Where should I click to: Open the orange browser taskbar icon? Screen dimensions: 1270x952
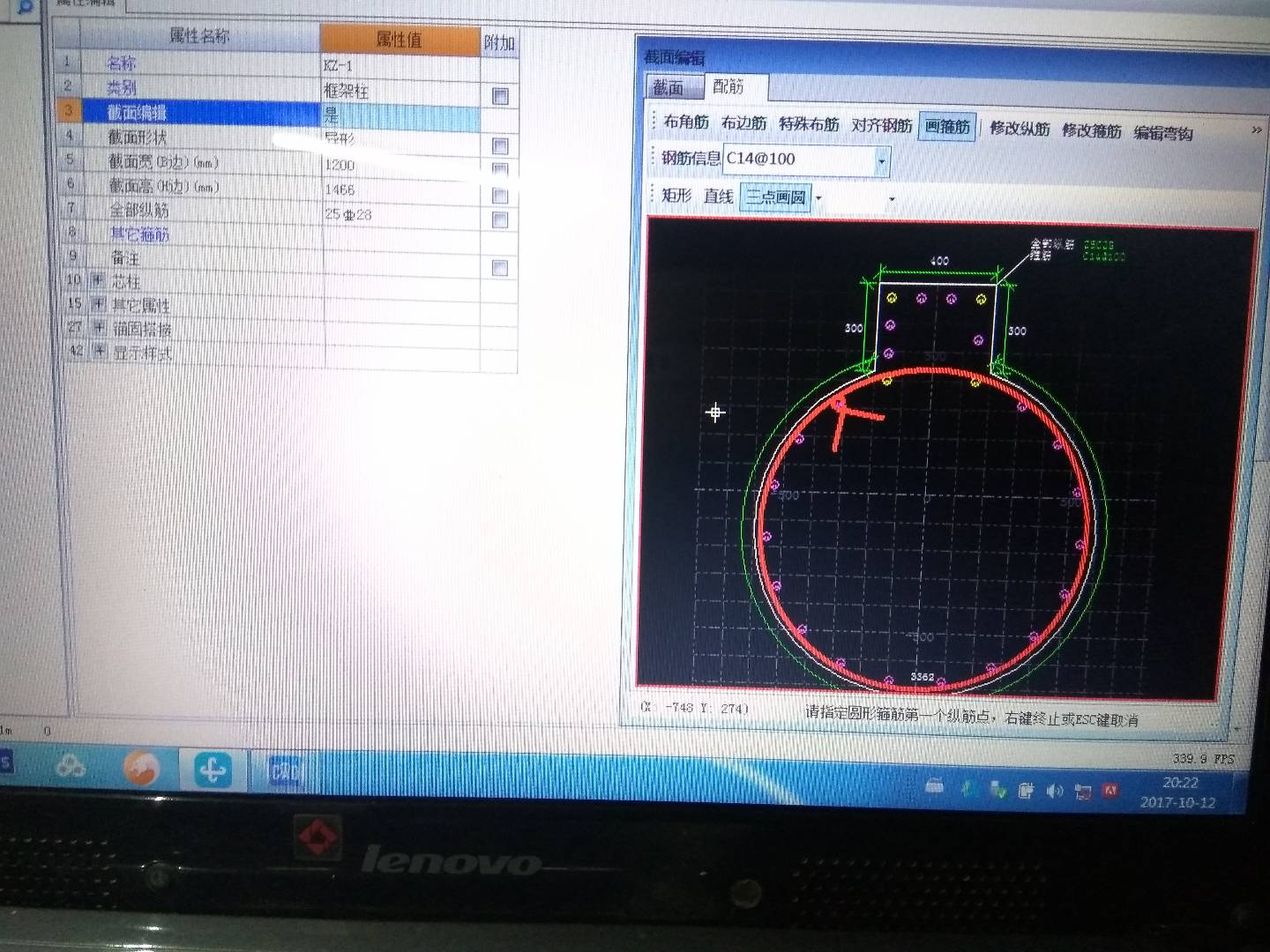(142, 769)
